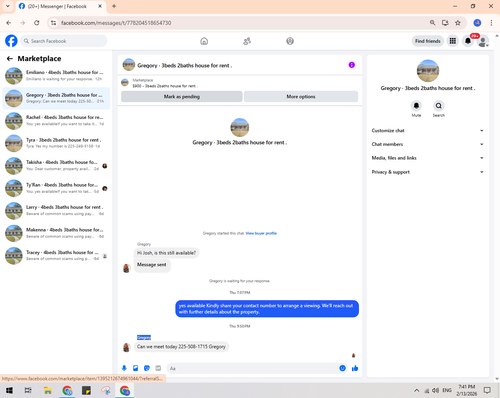Viewport: 500px width, 398px height.
Task: Open Emiliano's 4beds 3baths conversation
Action: (x=56, y=76)
